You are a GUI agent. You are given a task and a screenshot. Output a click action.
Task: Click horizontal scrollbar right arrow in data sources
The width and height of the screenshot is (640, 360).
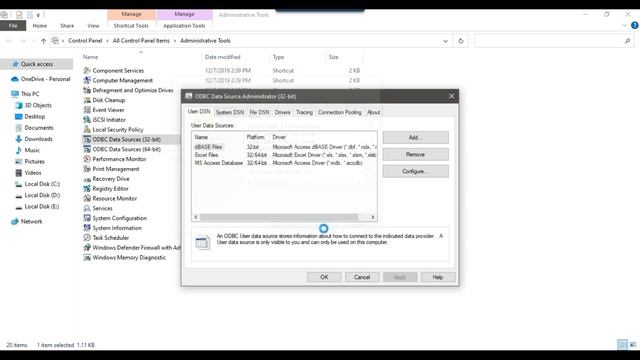[x=372, y=217]
